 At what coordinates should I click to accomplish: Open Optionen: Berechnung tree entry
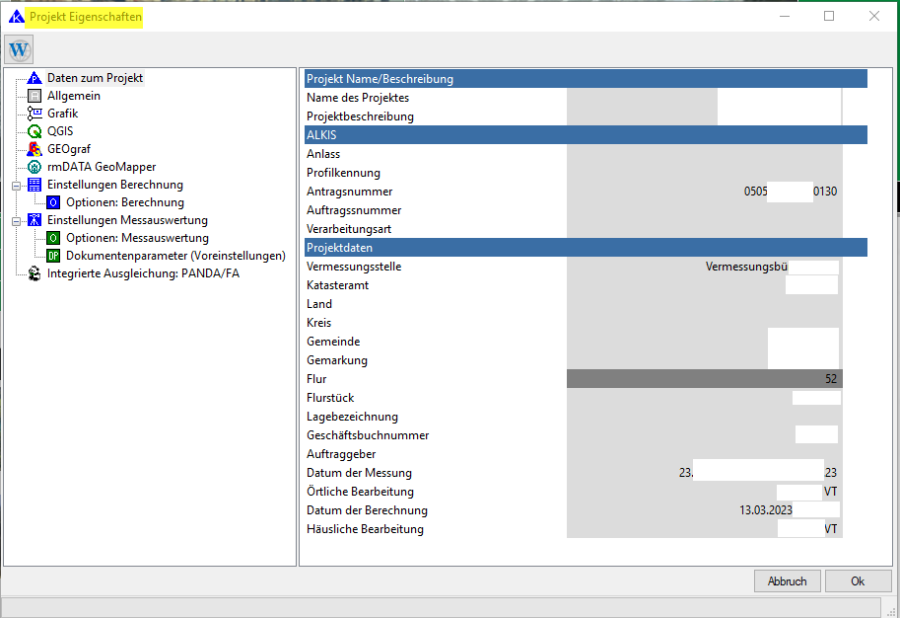pos(125,203)
